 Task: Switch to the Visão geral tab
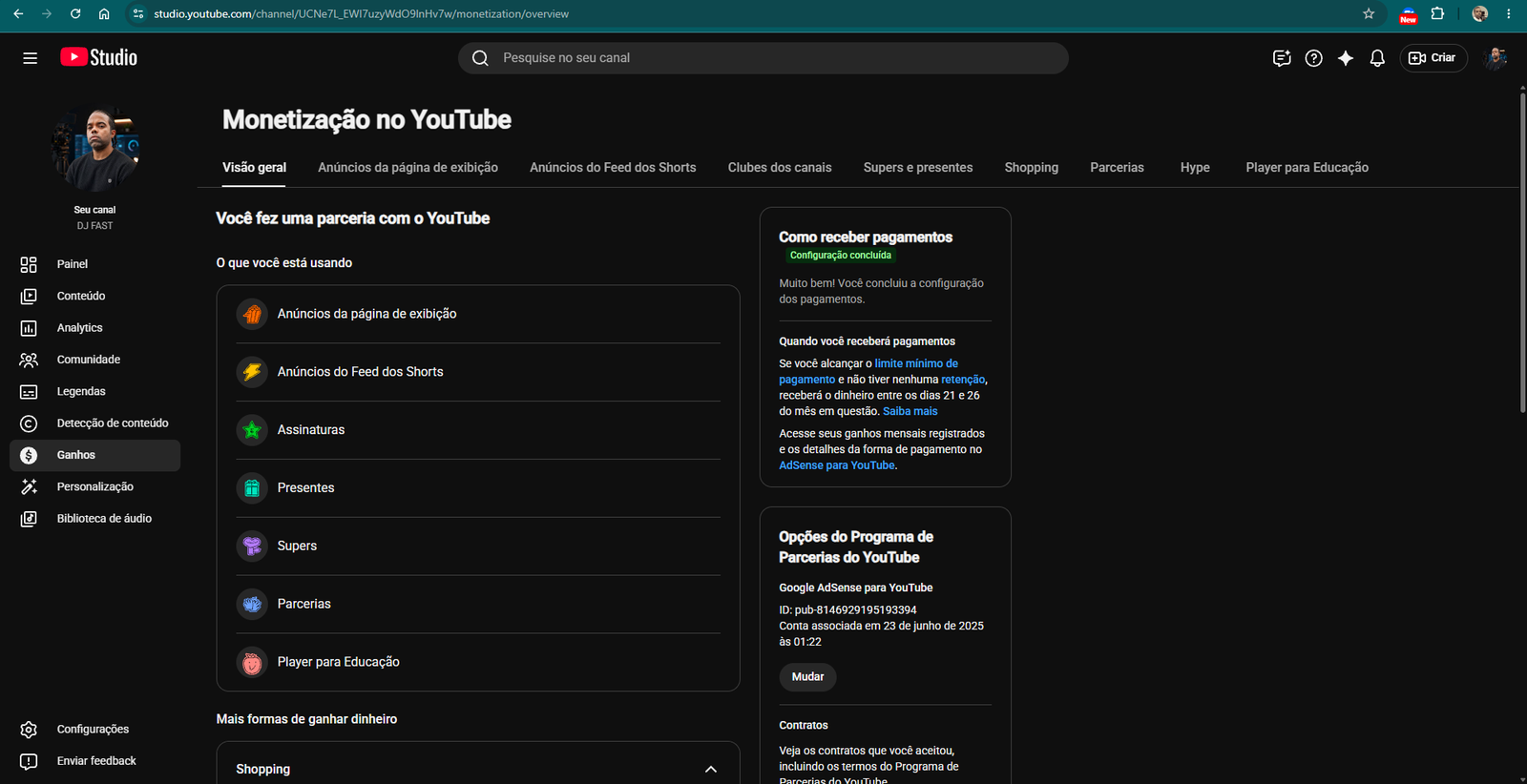254,168
